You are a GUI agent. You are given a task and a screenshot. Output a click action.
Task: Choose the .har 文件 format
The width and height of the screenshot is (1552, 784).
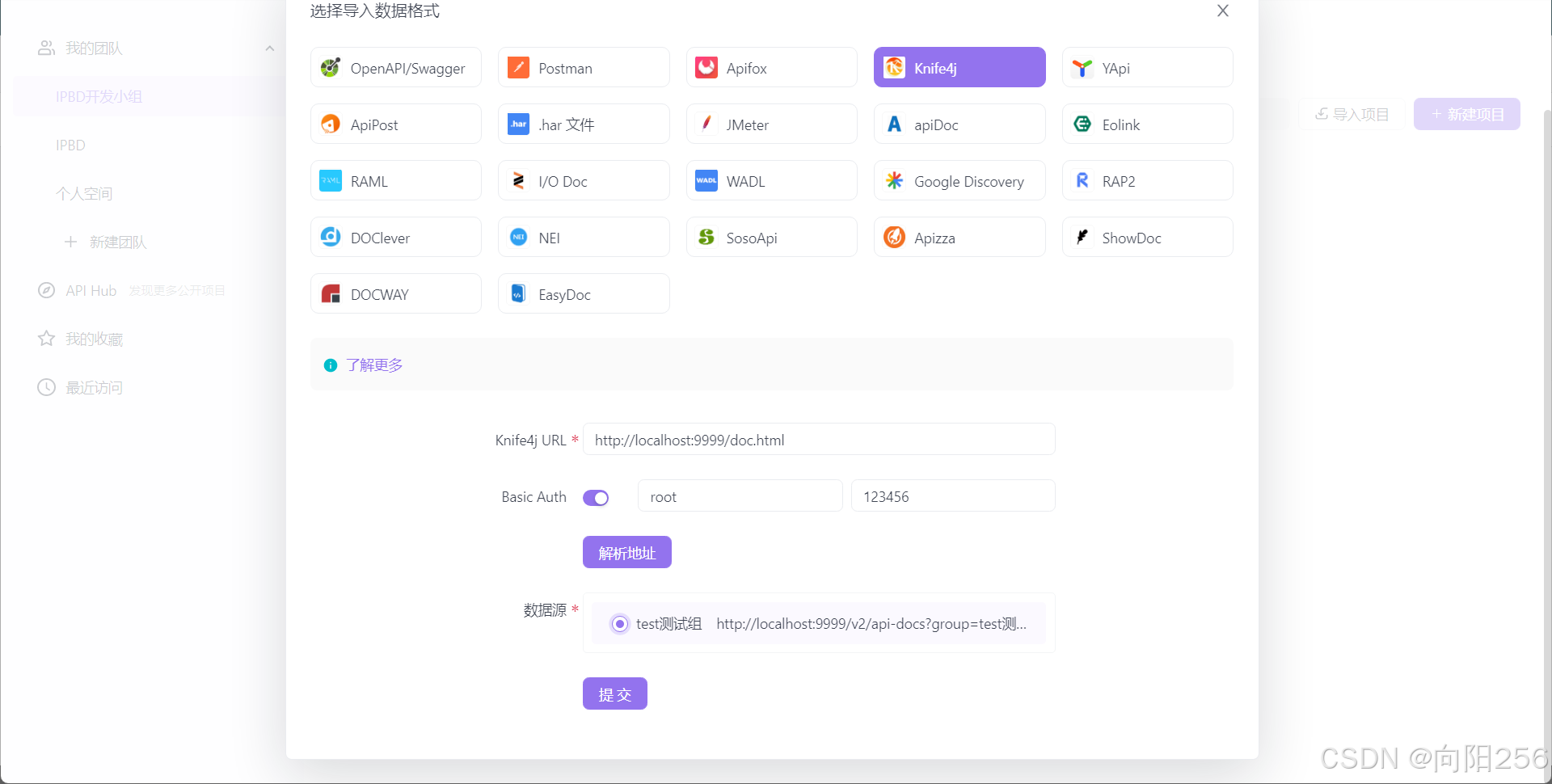point(584,124)
